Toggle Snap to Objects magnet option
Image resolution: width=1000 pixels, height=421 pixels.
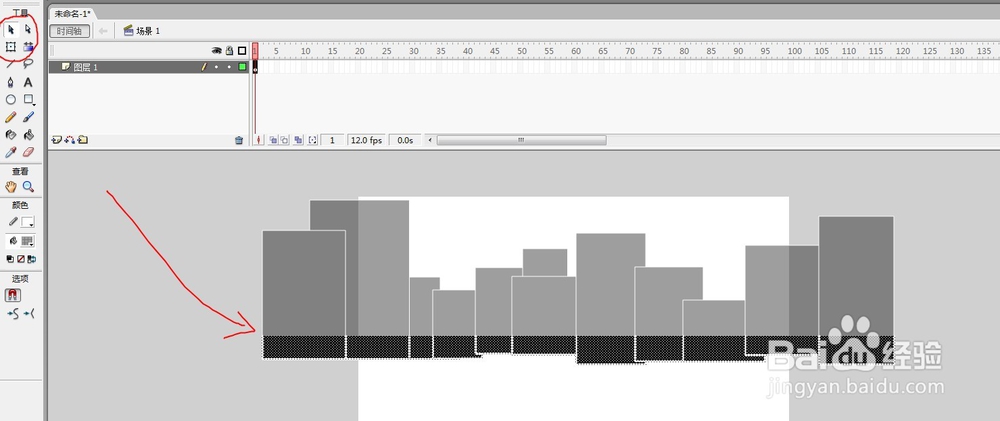point(13,295)
